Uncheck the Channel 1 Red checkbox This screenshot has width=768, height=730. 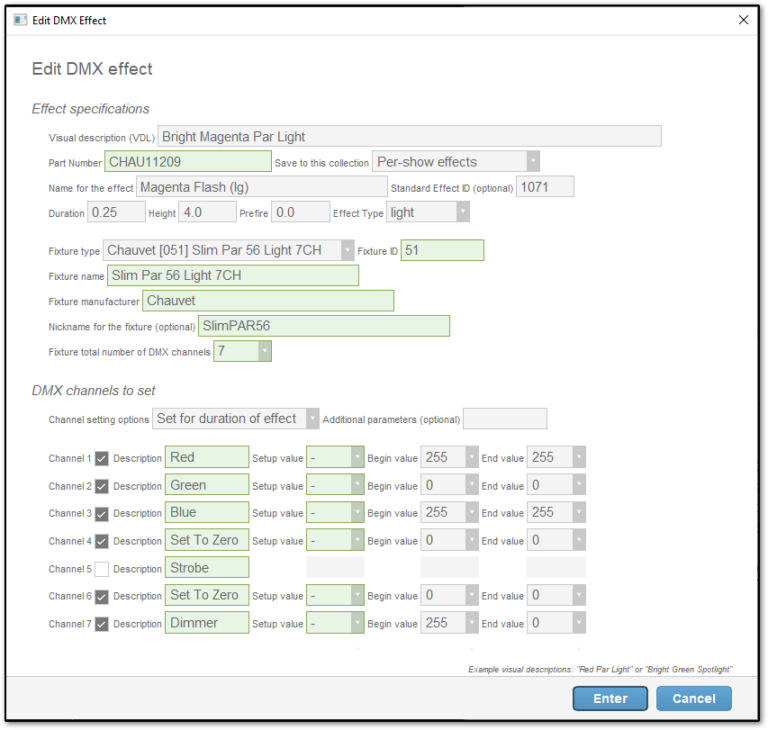pos(101,458)
